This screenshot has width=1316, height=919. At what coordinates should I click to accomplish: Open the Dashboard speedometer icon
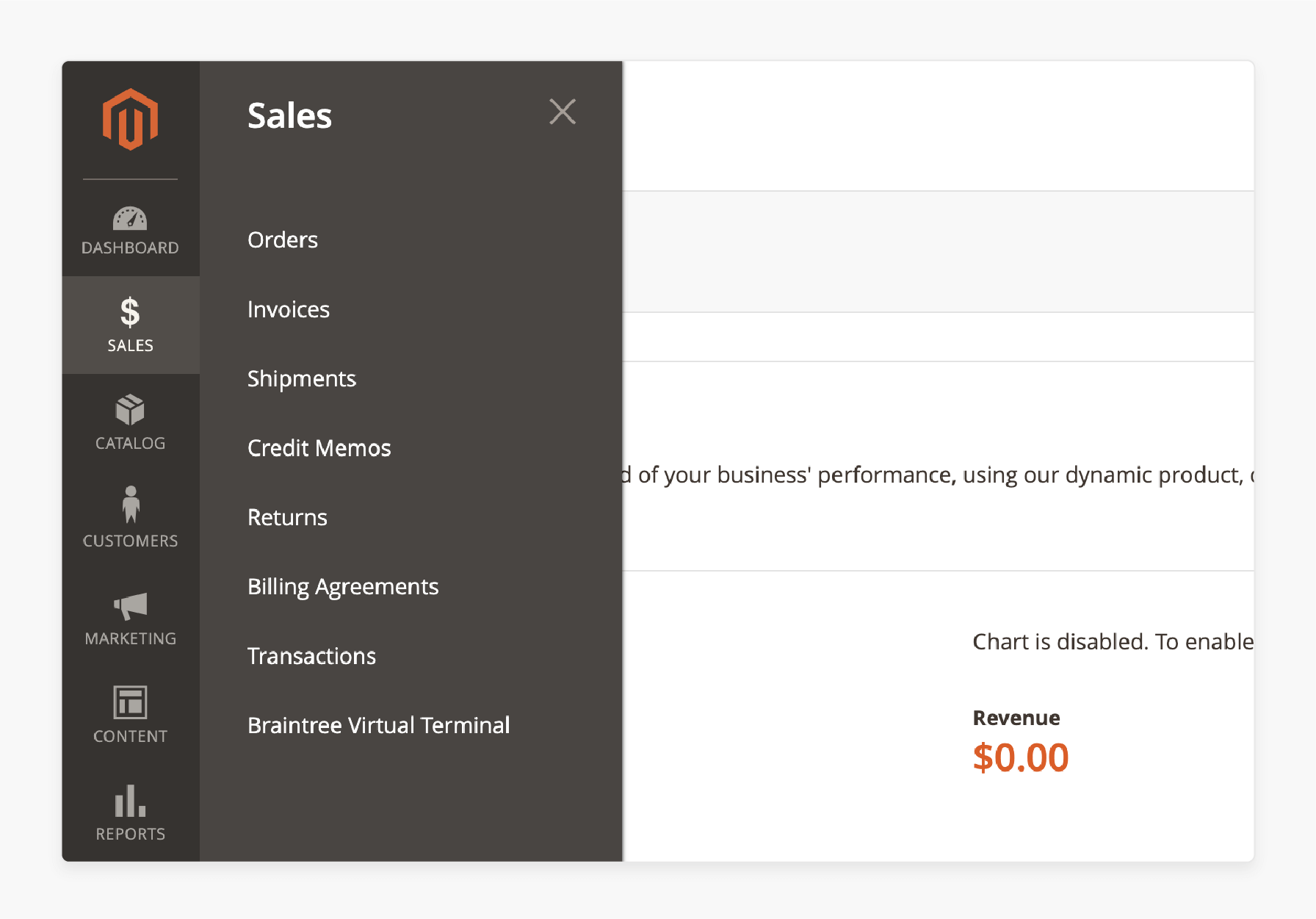click(130, 218)
